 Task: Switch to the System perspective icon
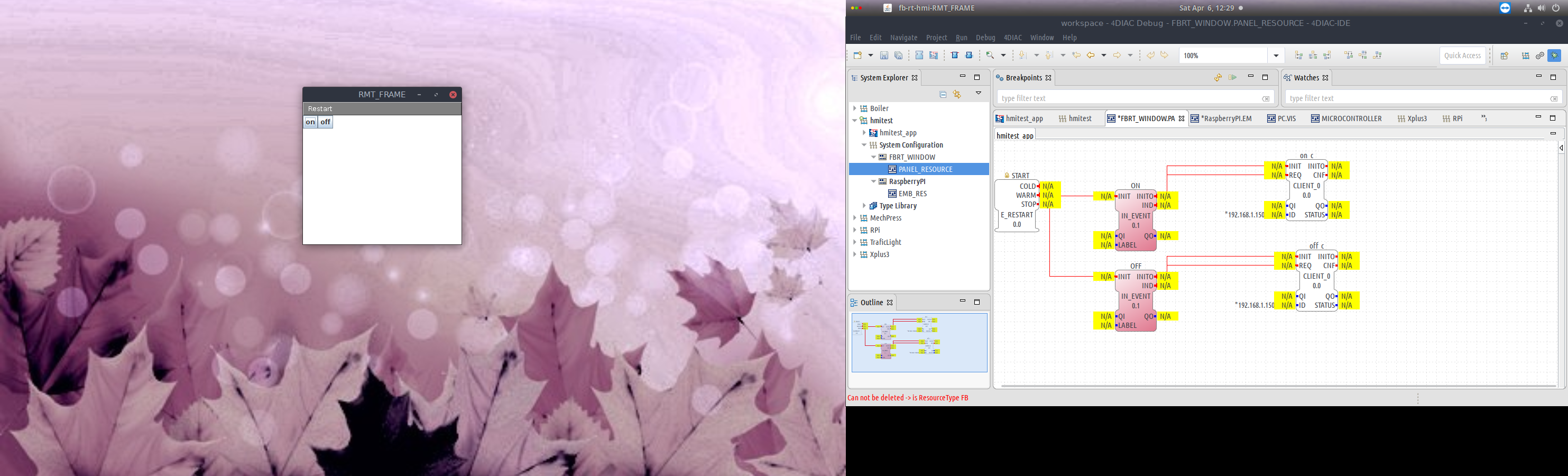click(x=1525, y=56)
